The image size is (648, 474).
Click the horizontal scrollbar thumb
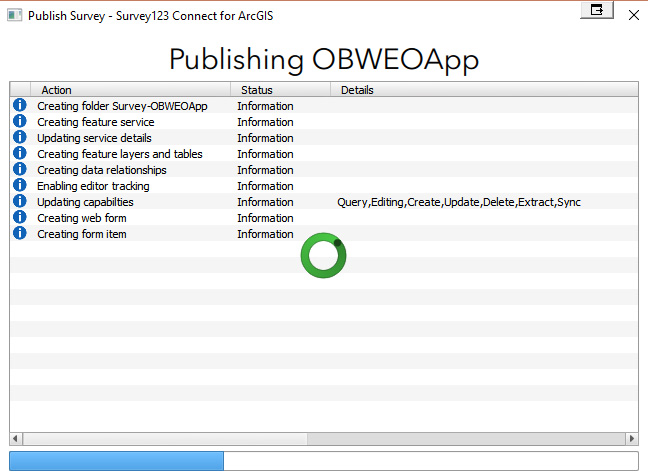pyautogui.click(x=165, y=438)
